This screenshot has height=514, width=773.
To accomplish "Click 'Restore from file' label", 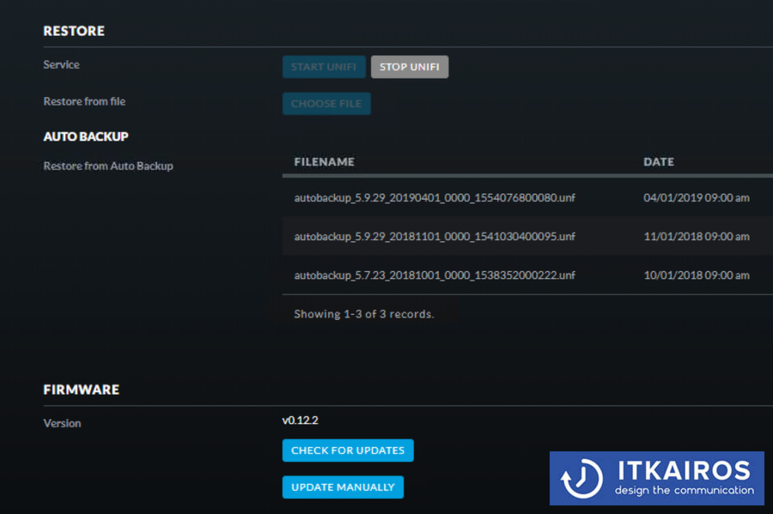I will coord(84,102).
